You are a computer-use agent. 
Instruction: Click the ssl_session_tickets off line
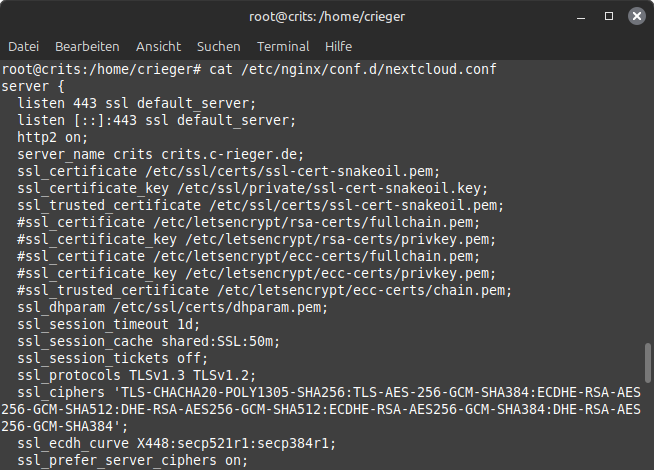113,358
